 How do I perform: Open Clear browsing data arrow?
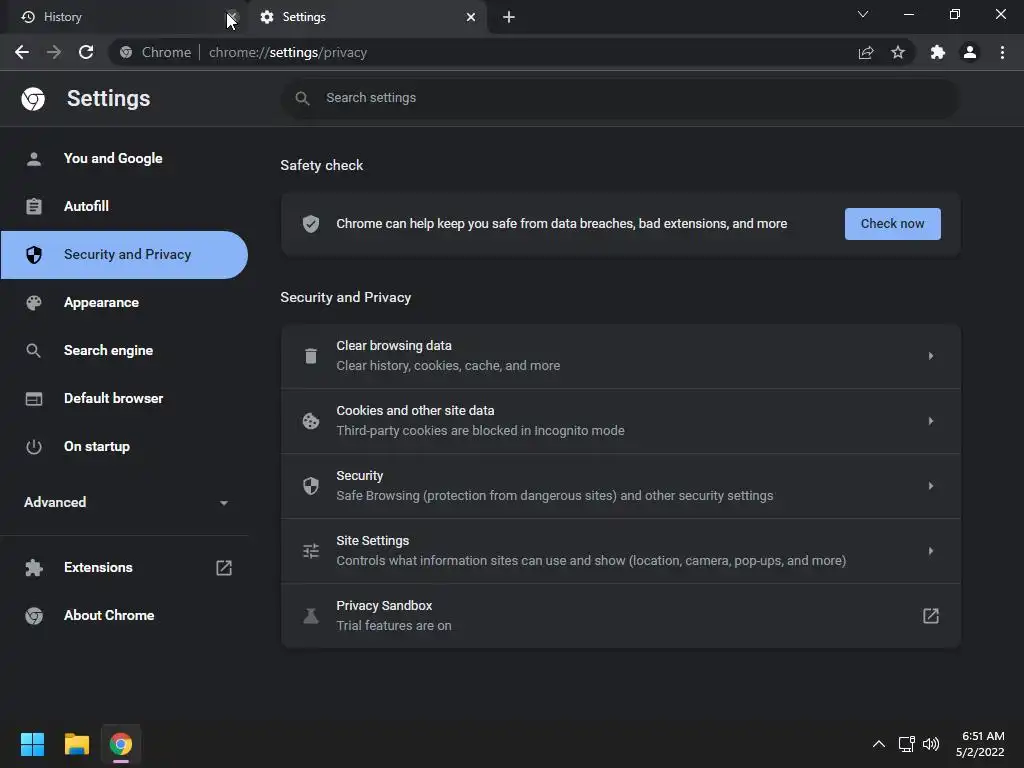coord(931,356)
